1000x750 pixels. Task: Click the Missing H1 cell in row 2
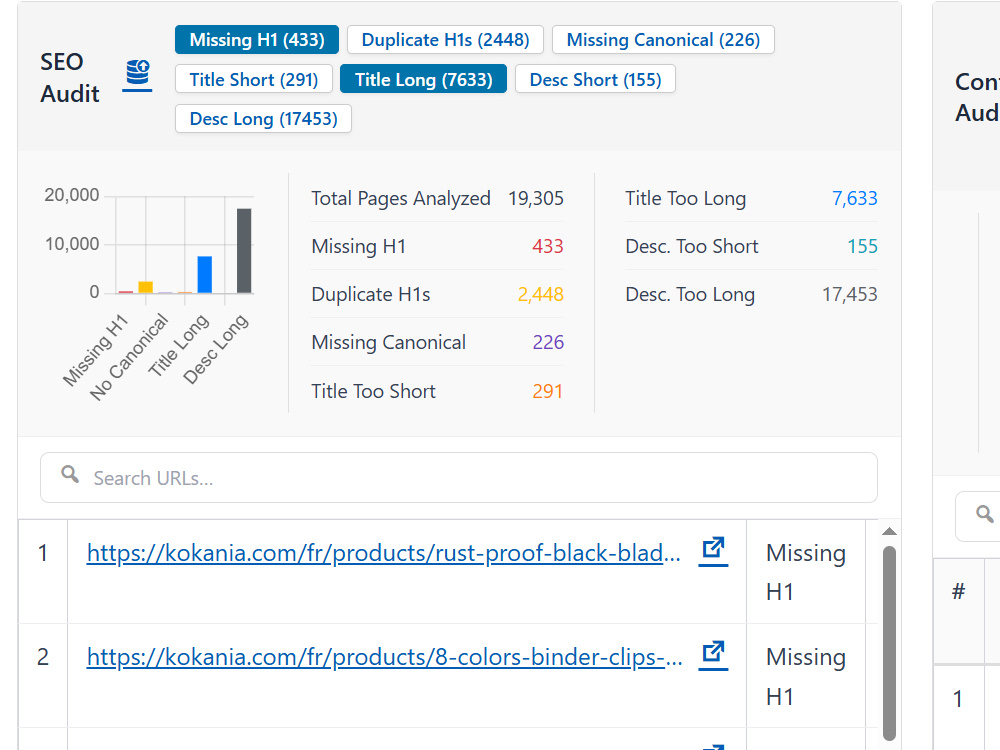coord(806,676)
